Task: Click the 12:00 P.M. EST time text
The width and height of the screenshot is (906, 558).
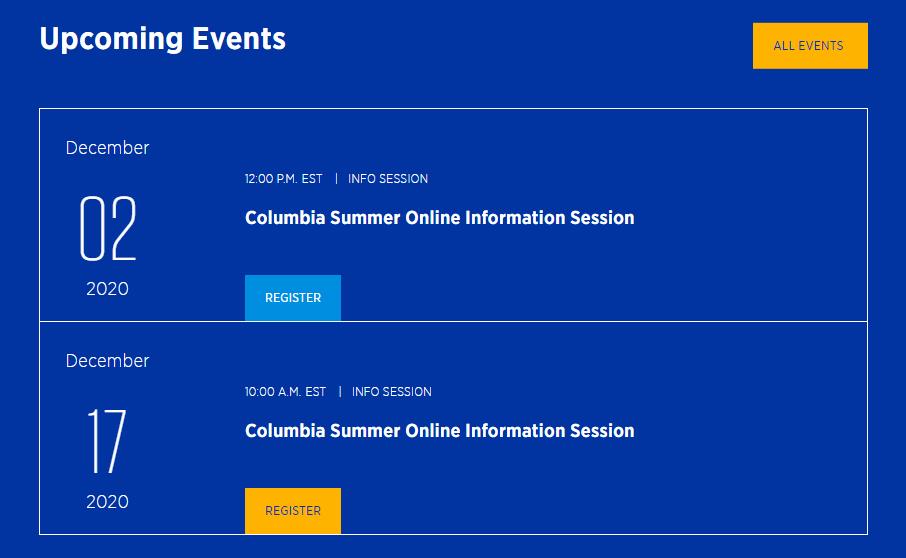Action: pyautogui.click(x=283, y=179)
